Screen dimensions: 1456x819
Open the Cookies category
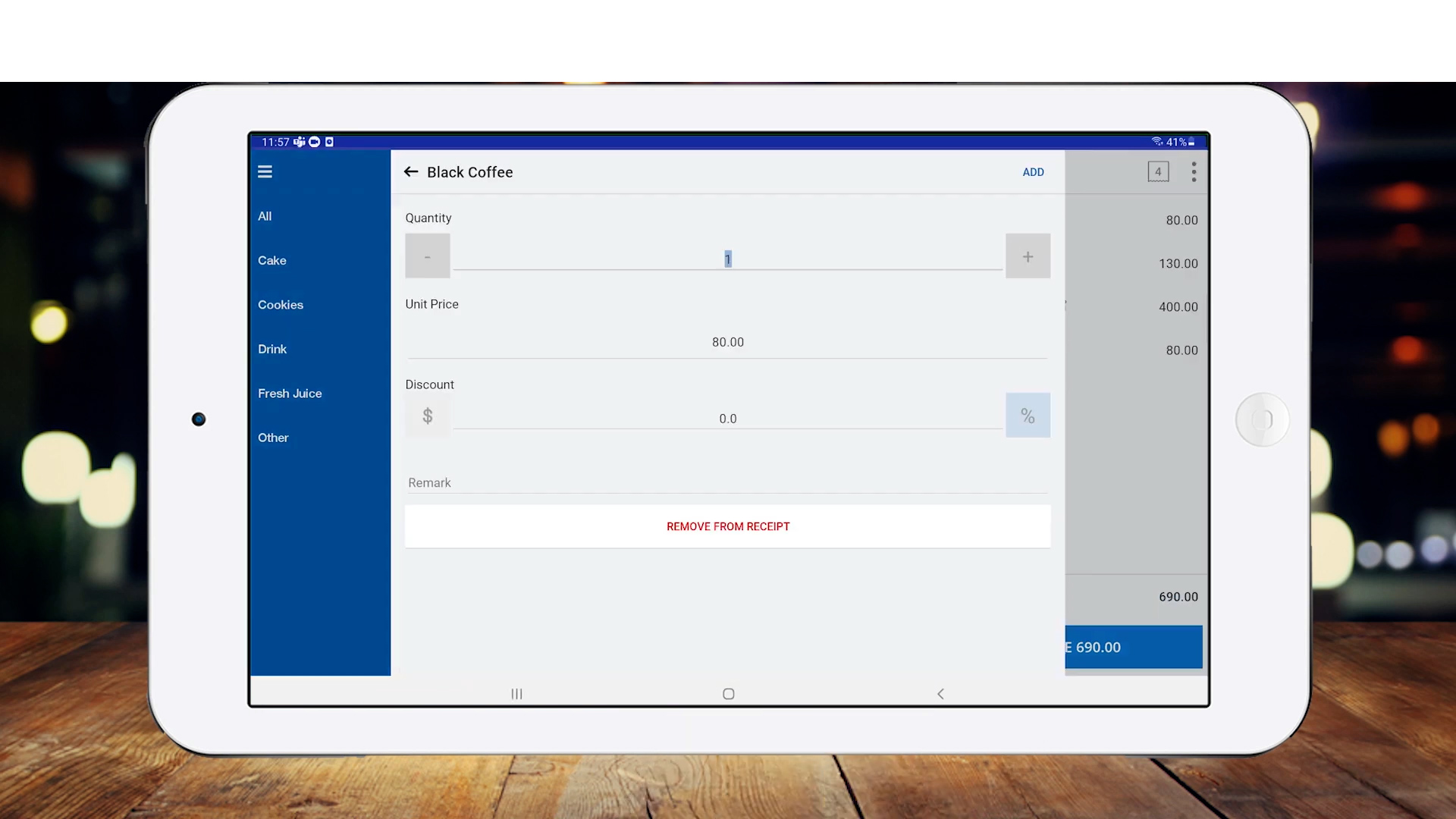tap(281, 305)
